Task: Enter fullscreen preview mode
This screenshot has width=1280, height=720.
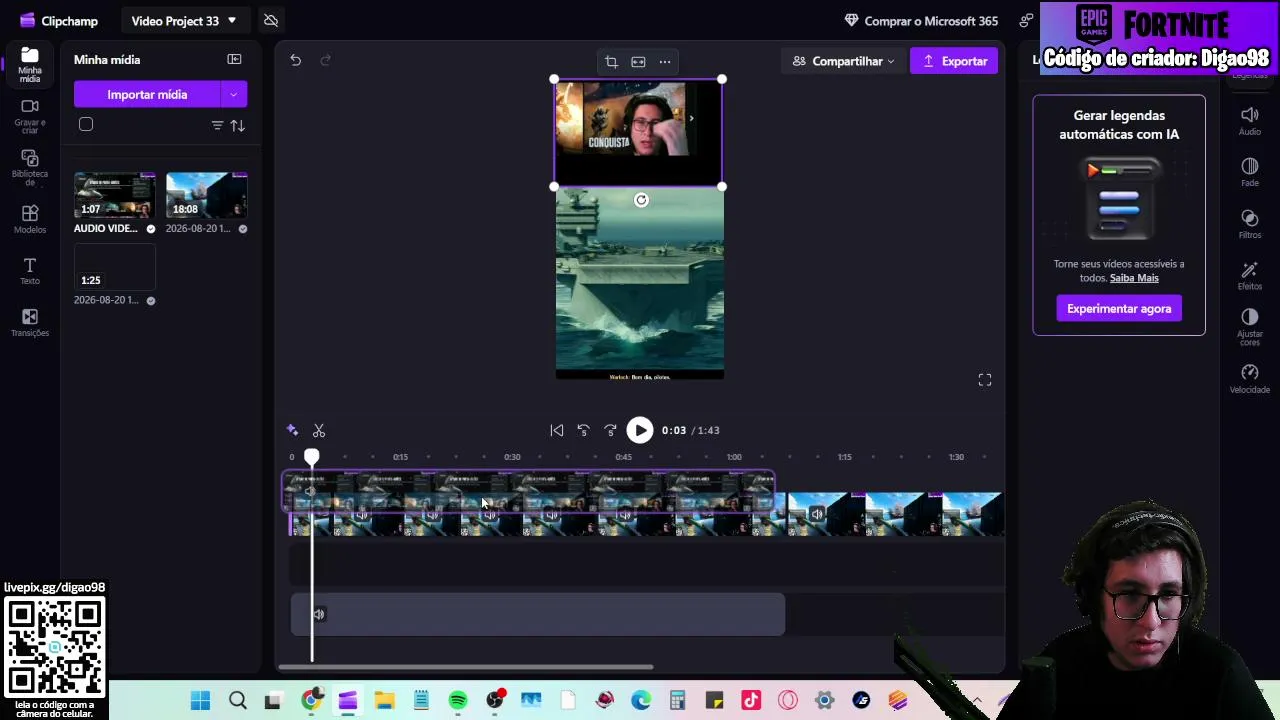Action: (985, 380)
